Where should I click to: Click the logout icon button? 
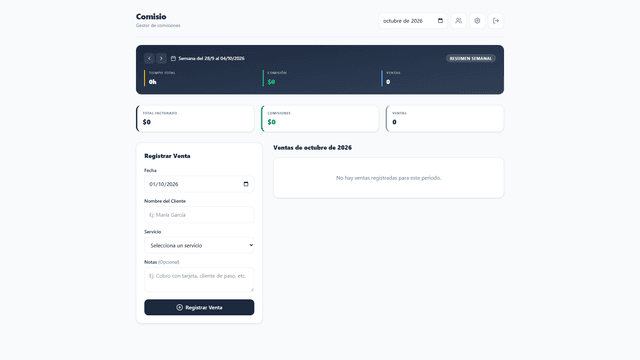[496, 21]
